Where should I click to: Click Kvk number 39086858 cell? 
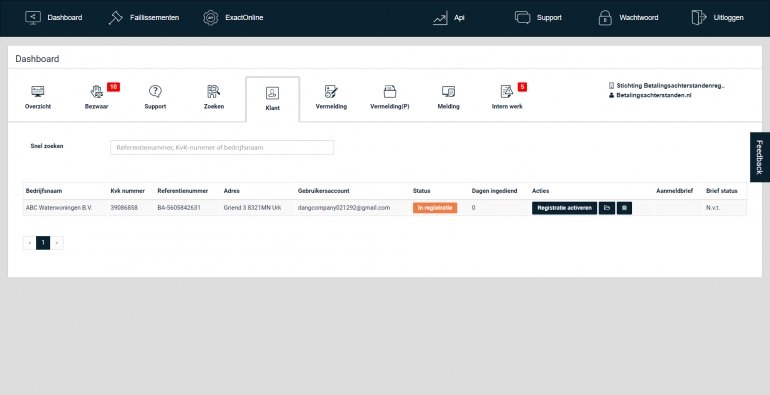pyautogui.click(x=124, y=208)
